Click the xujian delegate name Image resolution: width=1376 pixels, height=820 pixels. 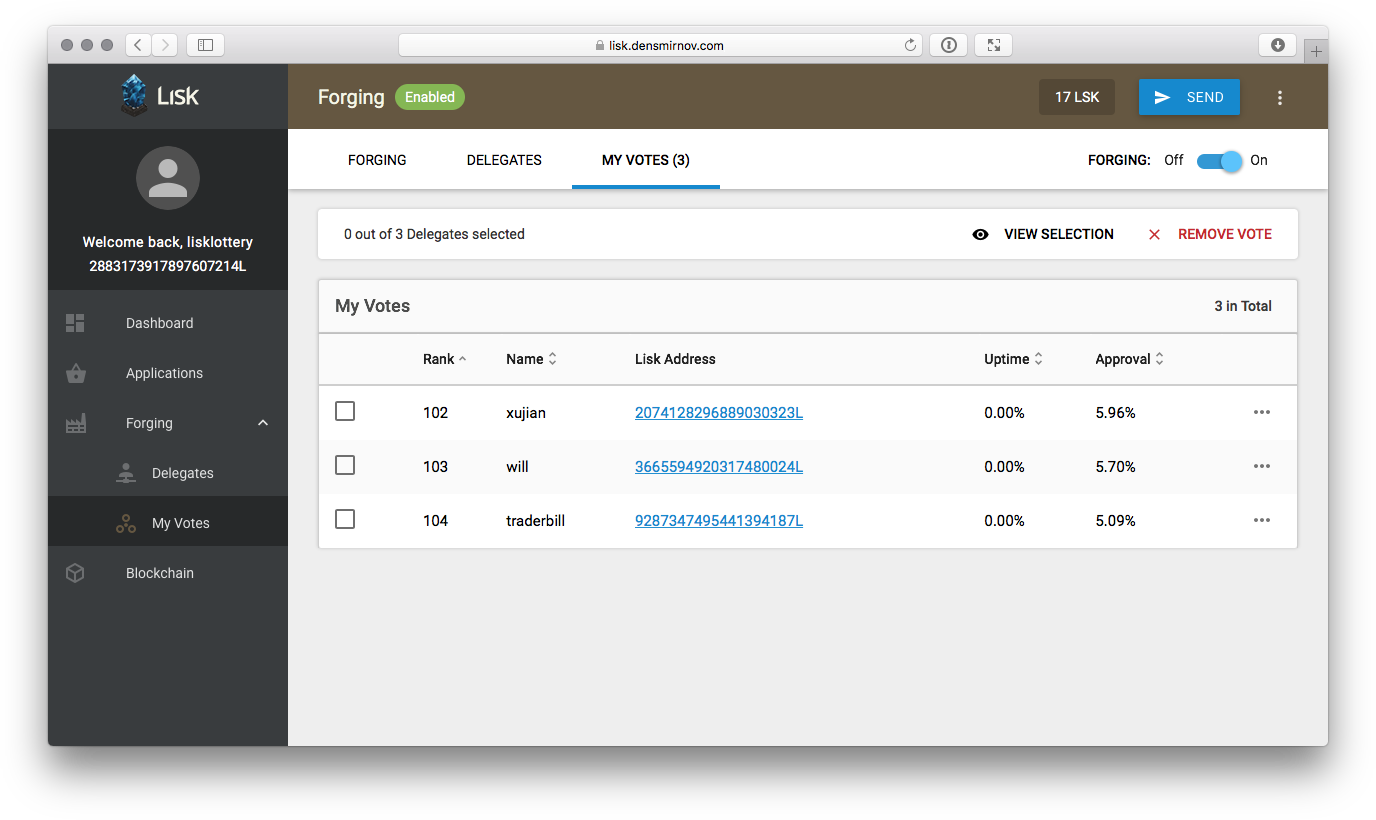click(x=526, y=412)
